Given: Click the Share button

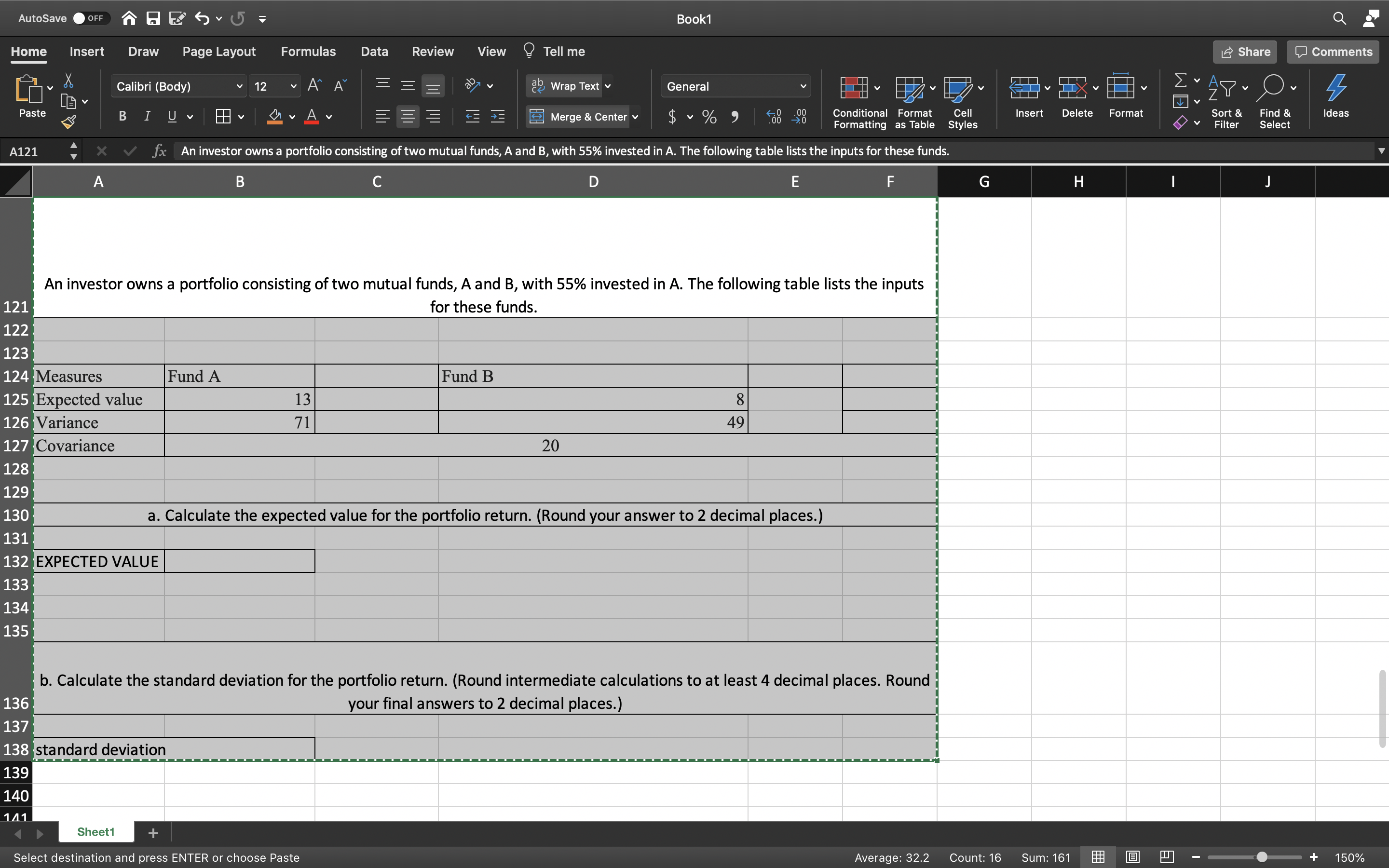Looking at the screenshot, I should [1245, 52].
